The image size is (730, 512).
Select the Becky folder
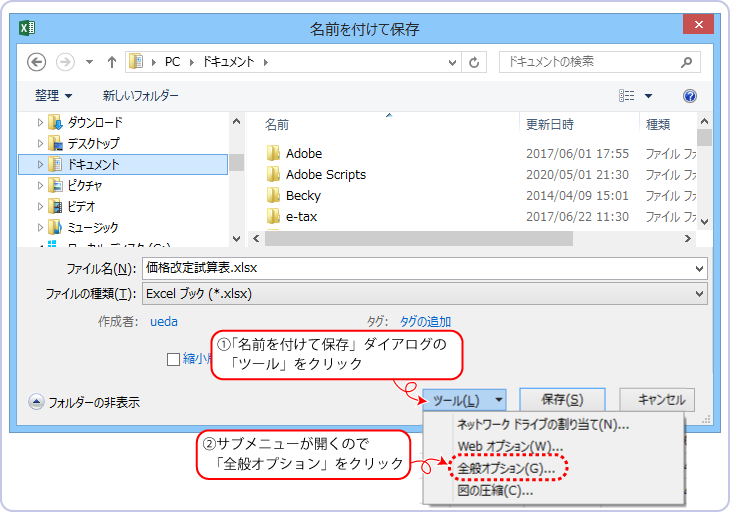(303, 195)
